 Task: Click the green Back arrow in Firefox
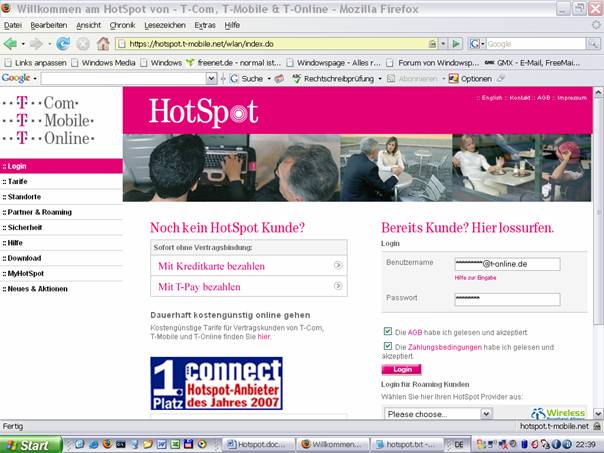pyautogui.click(x=10, y=44)
